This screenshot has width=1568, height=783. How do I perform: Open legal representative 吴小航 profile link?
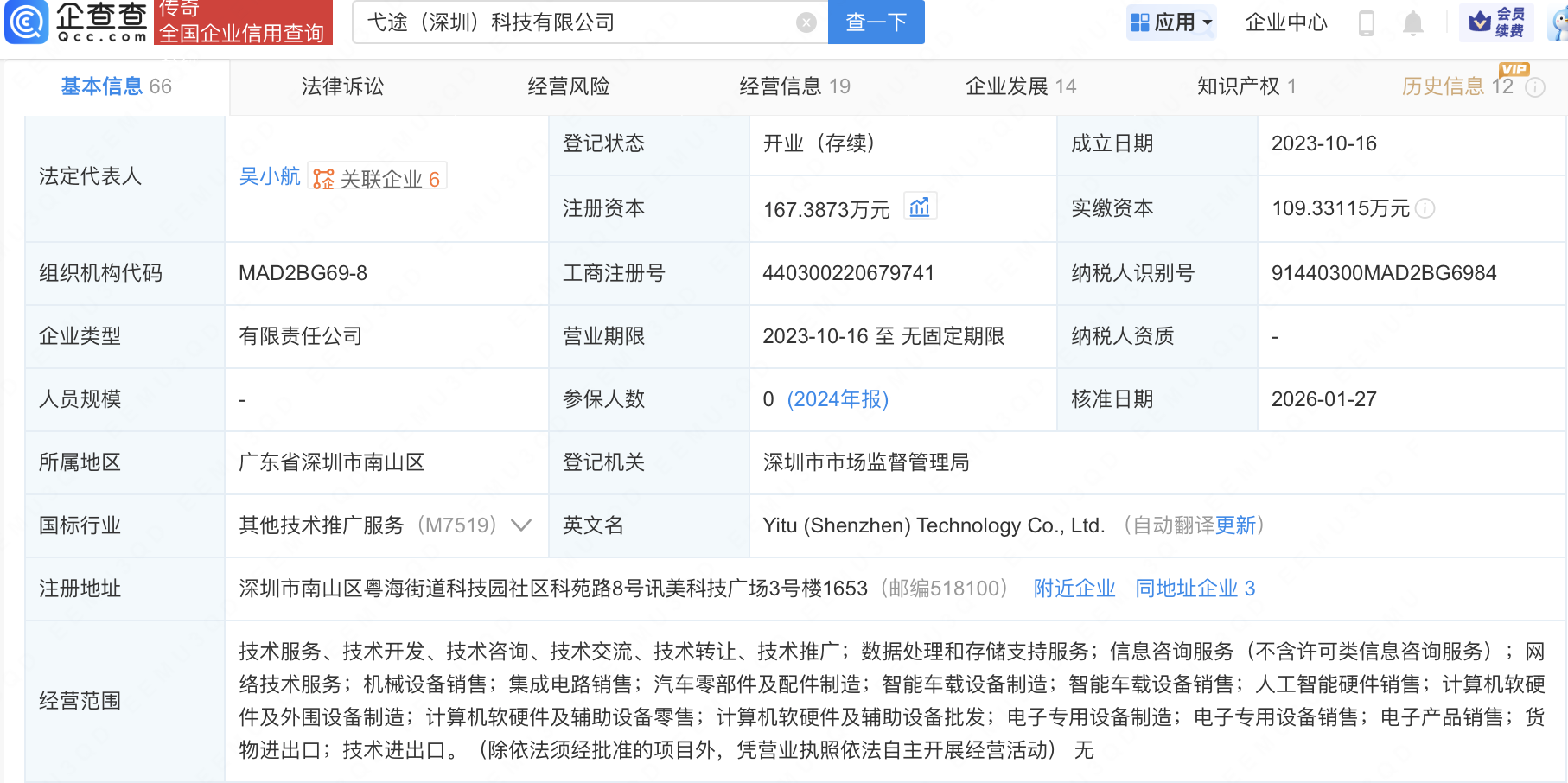point(269,177)
